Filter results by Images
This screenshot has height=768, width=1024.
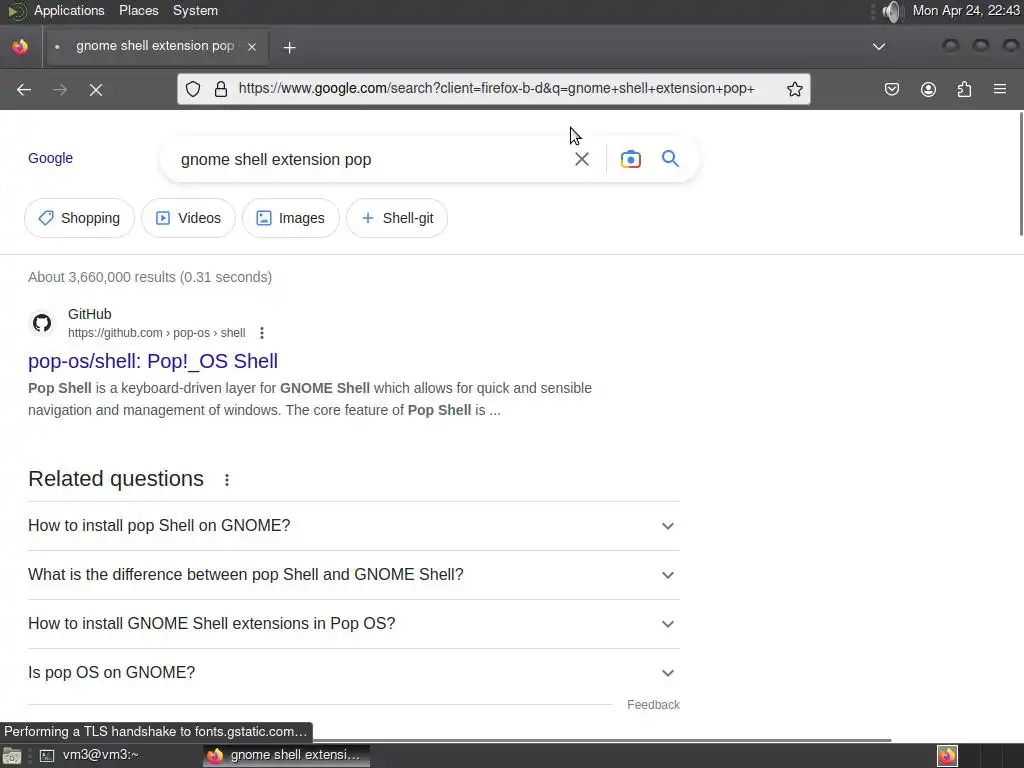click(x=291, y=218)
